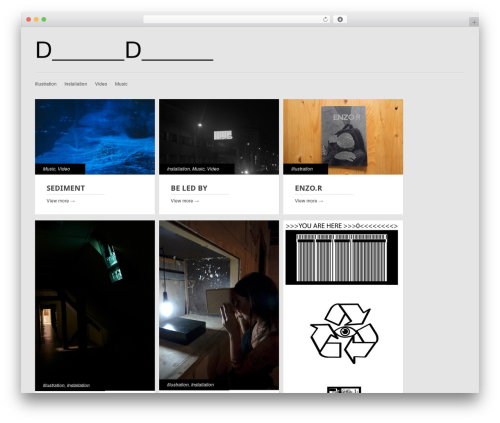This screenshot has width=500, height=423.
Task: Click the recycle eye symbol graphic
Action: click(x=344, y=333)
